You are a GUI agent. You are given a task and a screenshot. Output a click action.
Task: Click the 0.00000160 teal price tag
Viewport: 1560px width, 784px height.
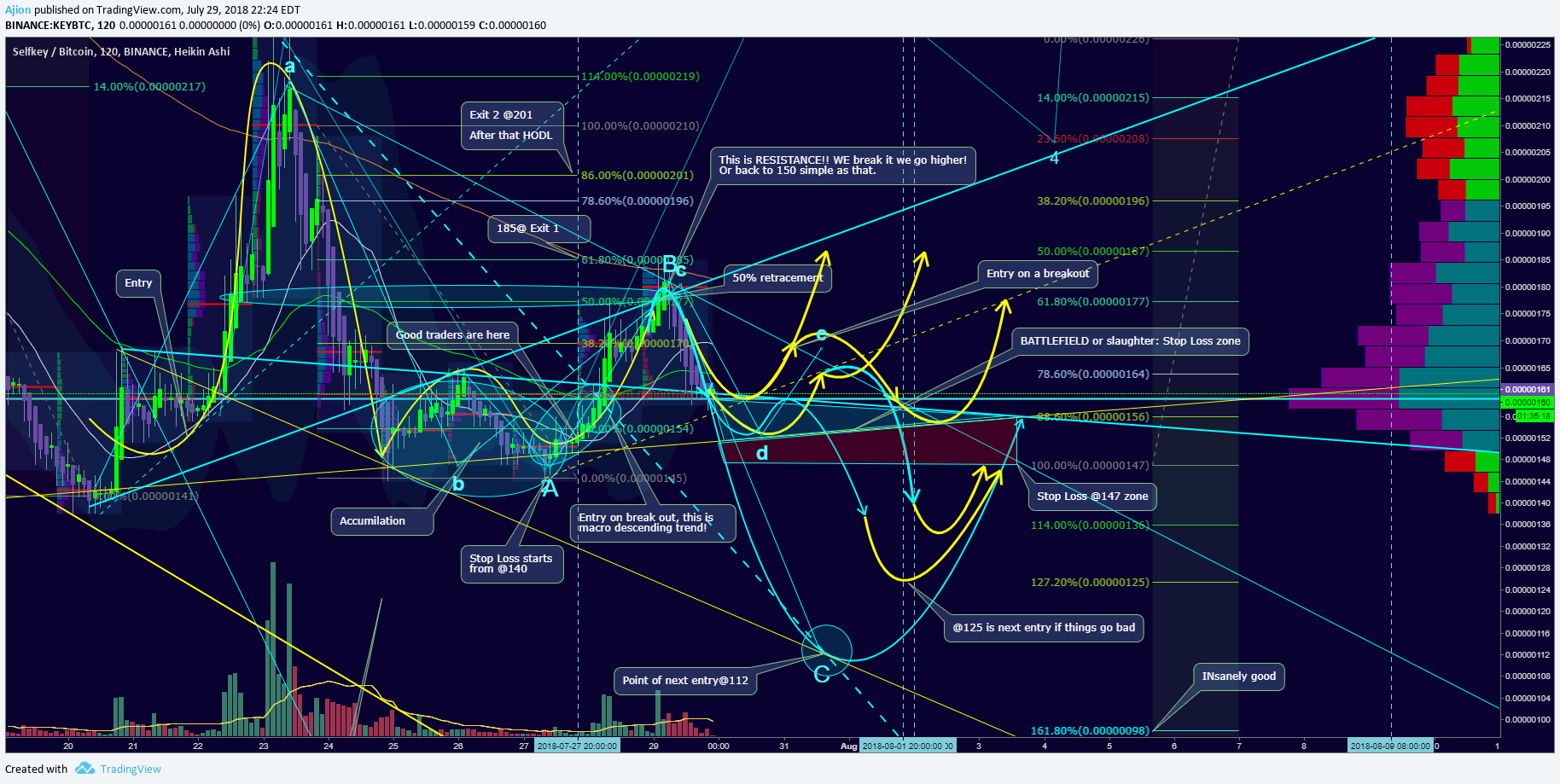pyautogui.click(x=1527, y=402)
